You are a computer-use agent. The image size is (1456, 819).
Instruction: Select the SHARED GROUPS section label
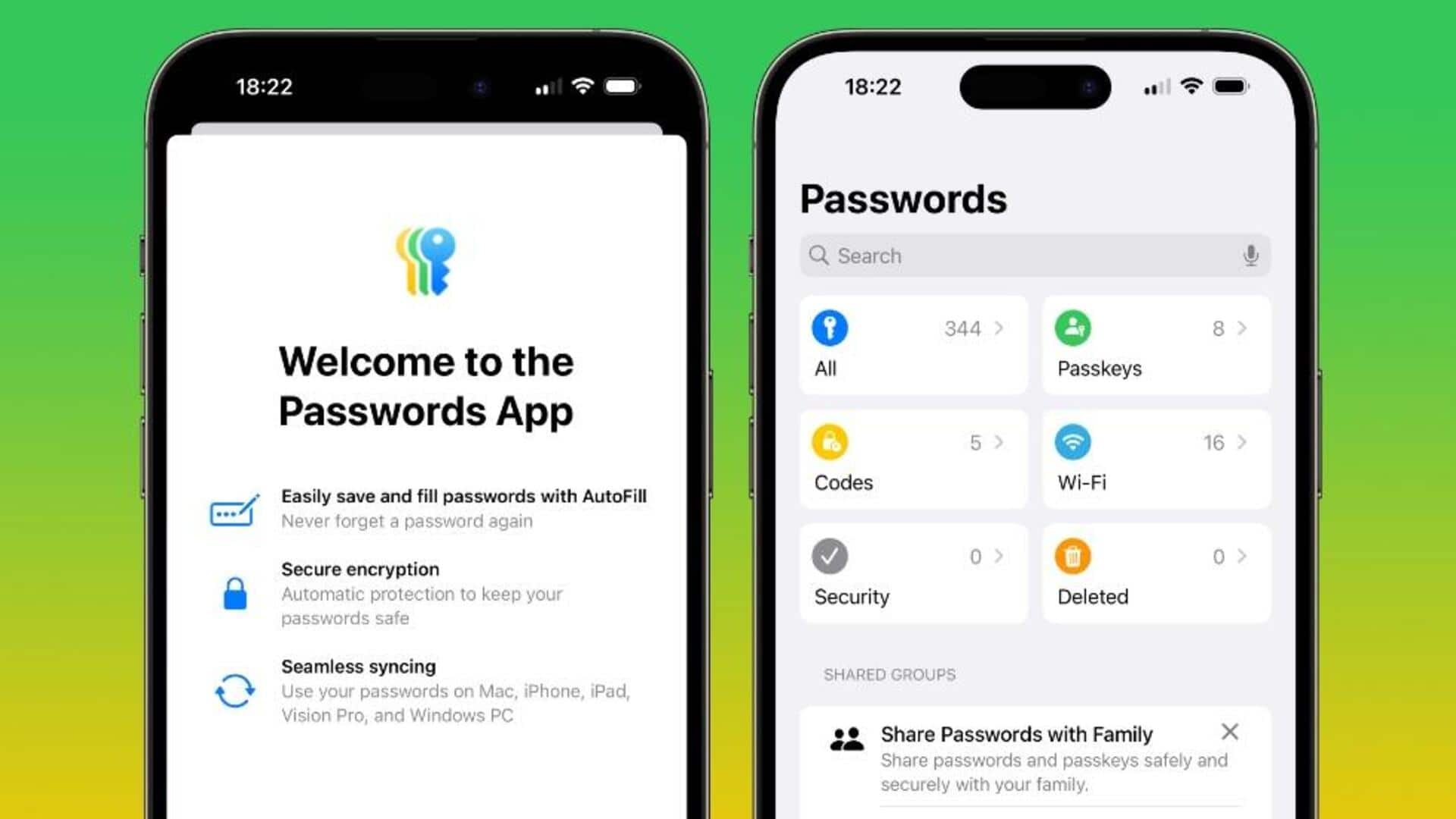tap(890, 674)
